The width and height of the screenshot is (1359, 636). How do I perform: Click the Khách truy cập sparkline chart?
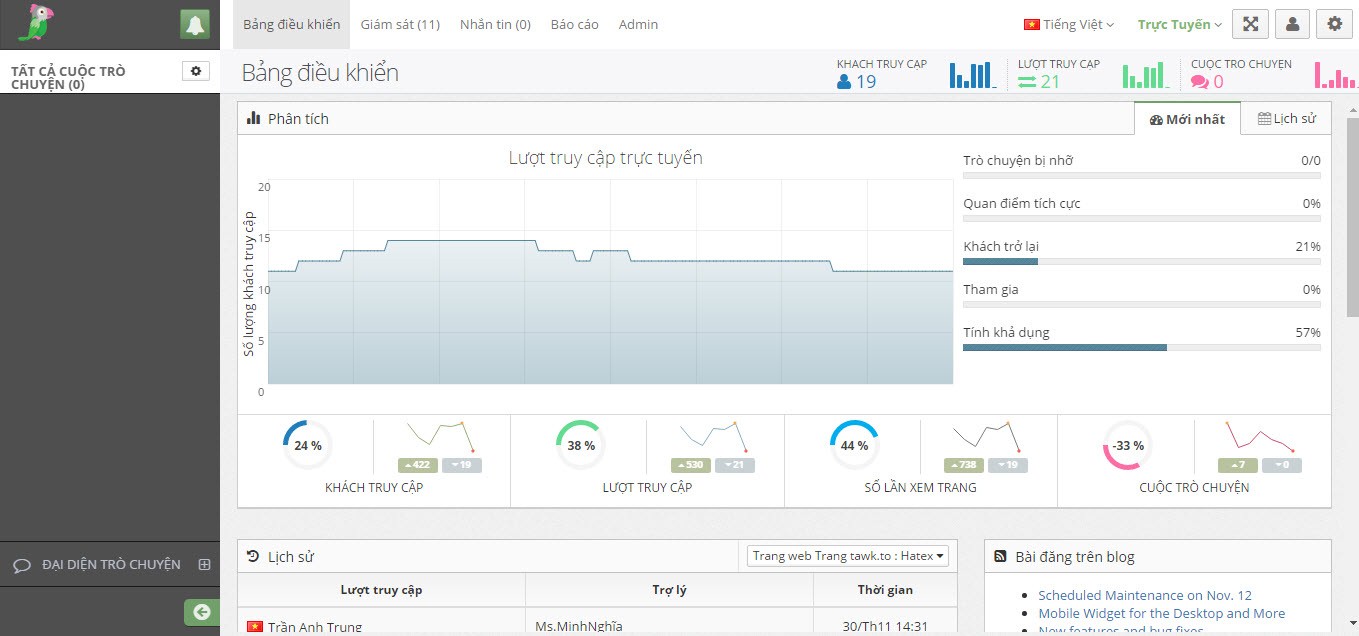pos(441,437)
